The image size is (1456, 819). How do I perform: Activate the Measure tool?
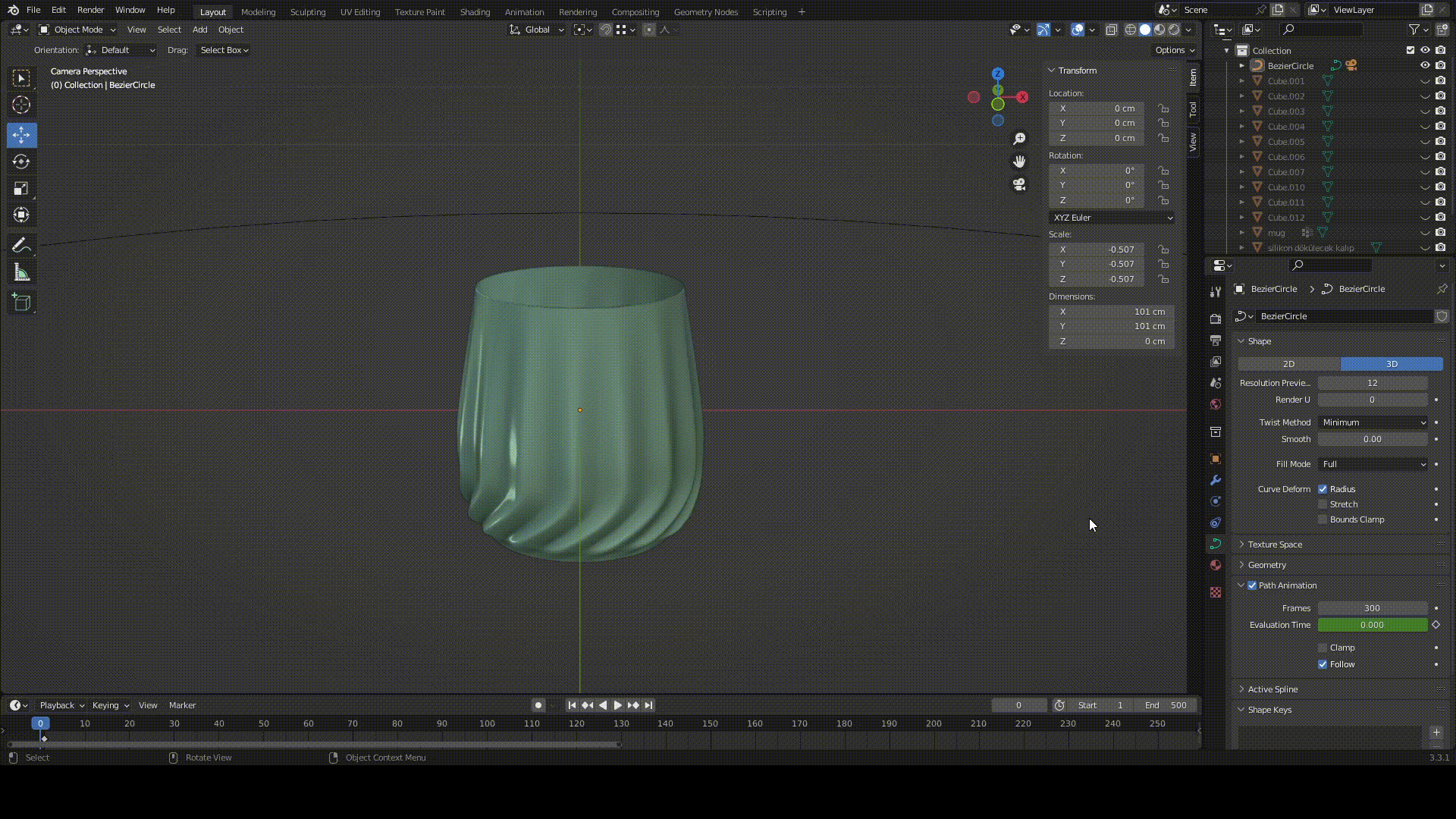(x=21, y=273)
